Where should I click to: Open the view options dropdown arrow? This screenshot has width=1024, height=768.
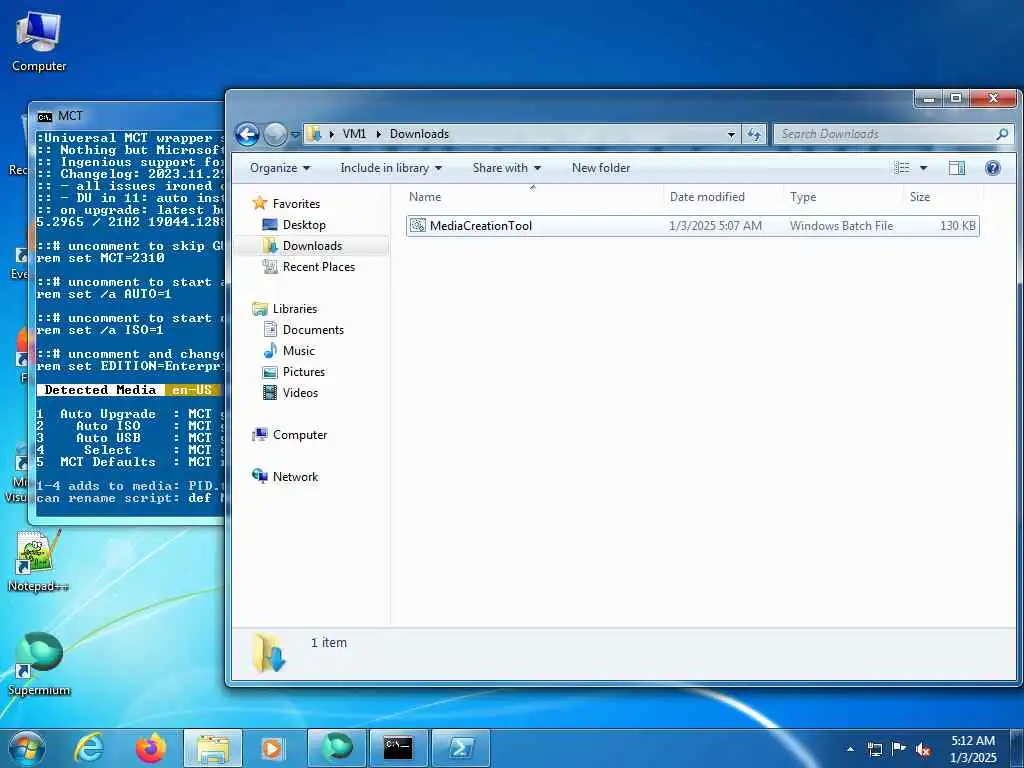click(x=923, y=168)
